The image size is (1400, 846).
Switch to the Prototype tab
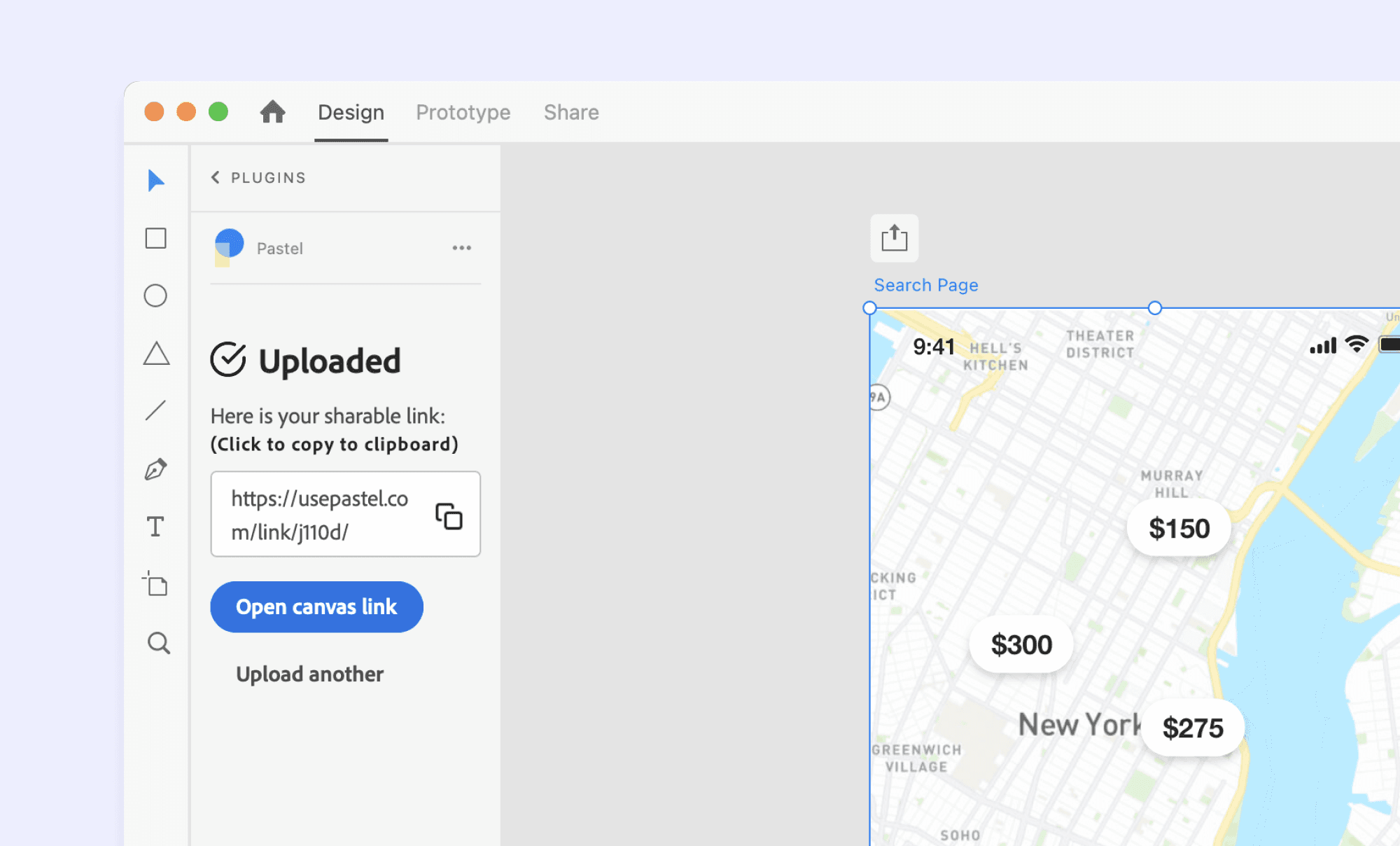(463, 112)
